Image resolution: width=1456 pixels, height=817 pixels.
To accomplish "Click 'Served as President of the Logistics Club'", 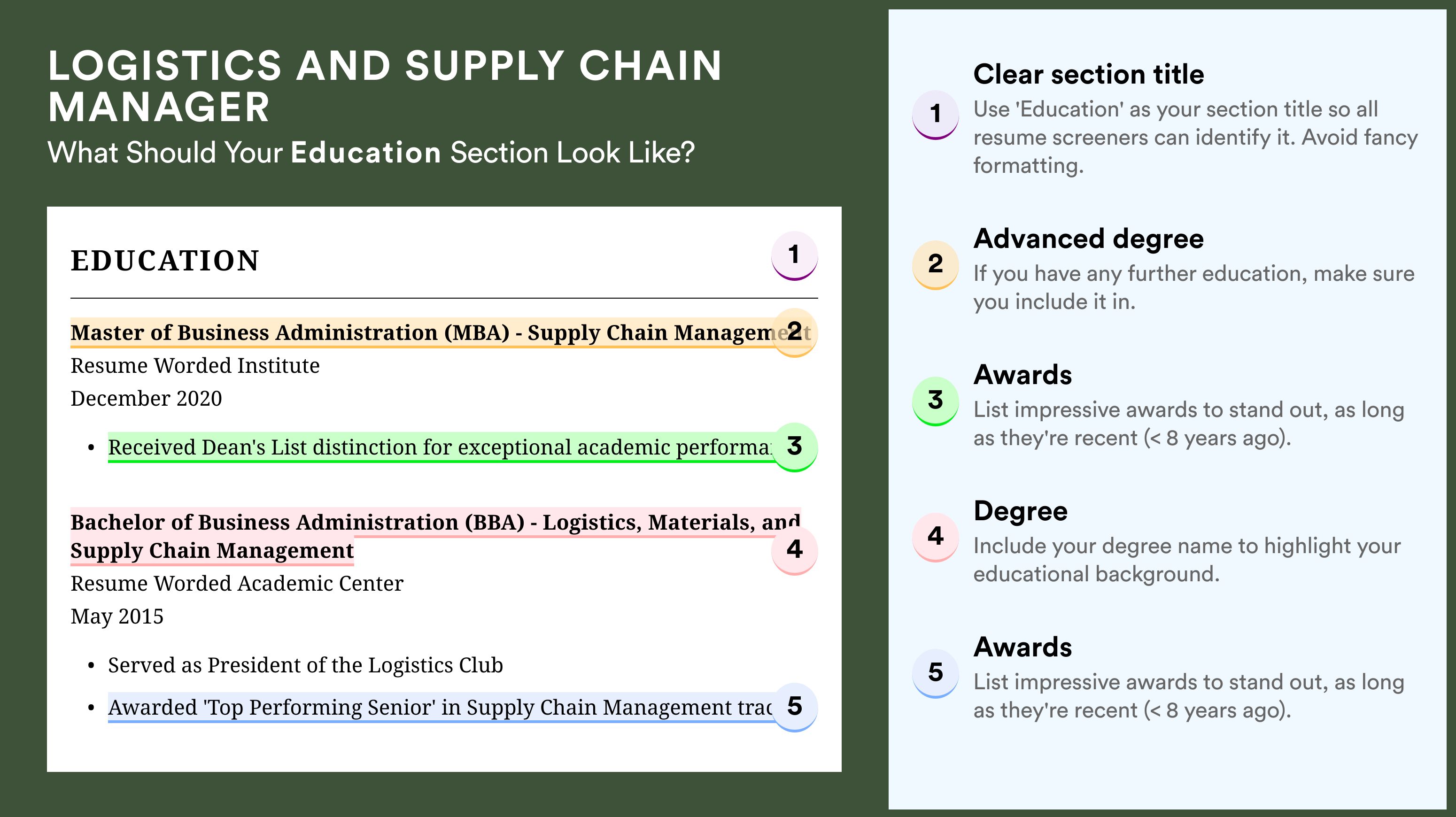I will click(x=305, y=666).
